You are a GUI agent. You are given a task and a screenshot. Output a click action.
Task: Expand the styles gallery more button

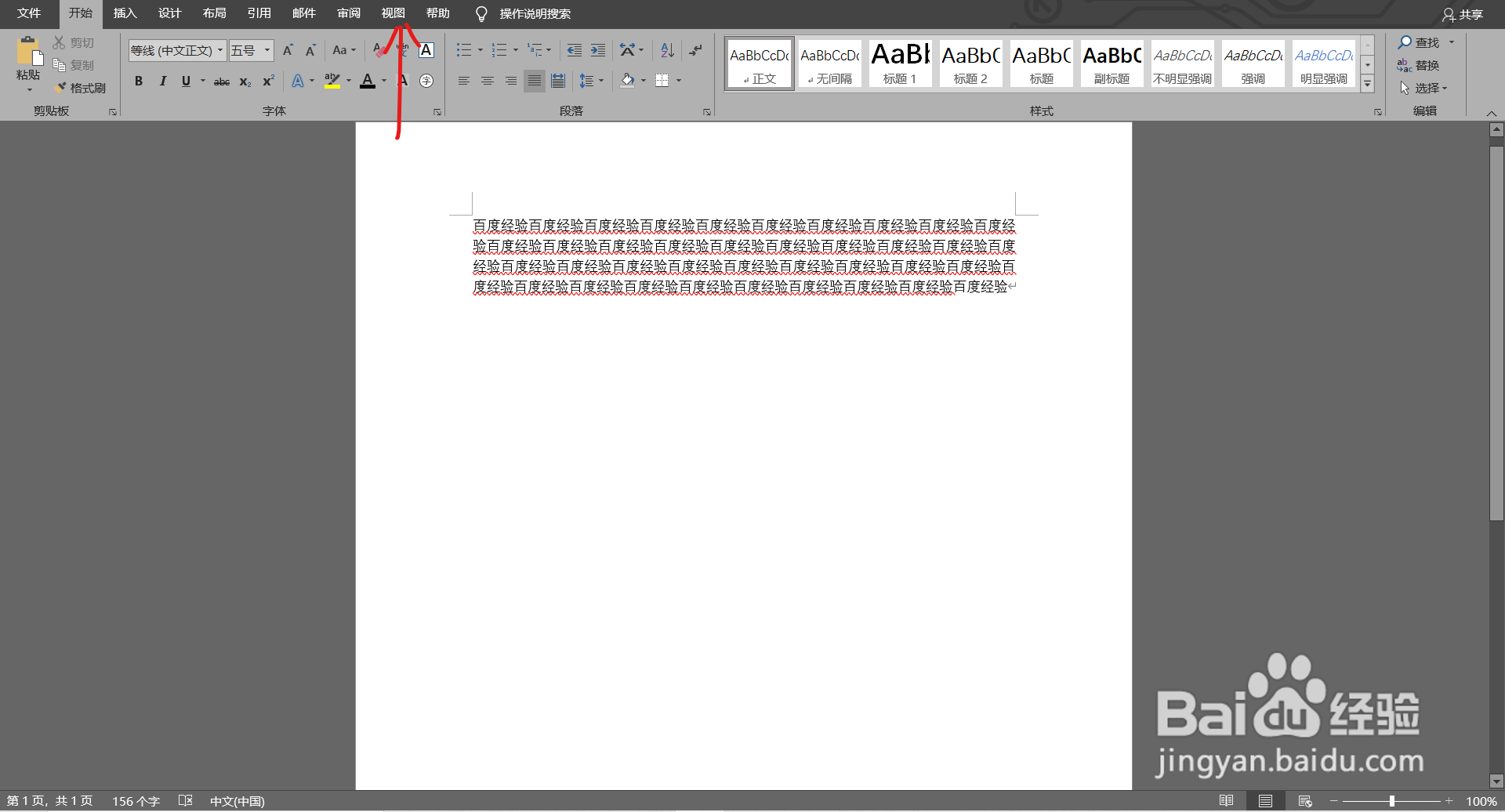[x=1368, y=83]
